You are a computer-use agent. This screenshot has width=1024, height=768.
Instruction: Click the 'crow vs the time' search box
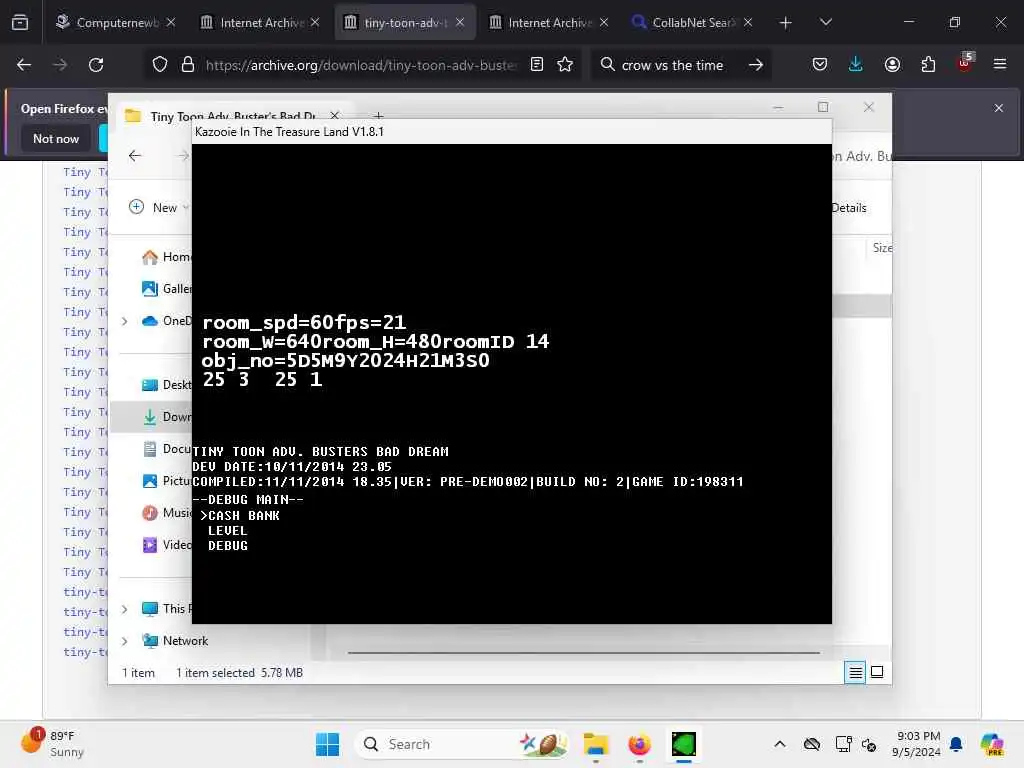672,65
